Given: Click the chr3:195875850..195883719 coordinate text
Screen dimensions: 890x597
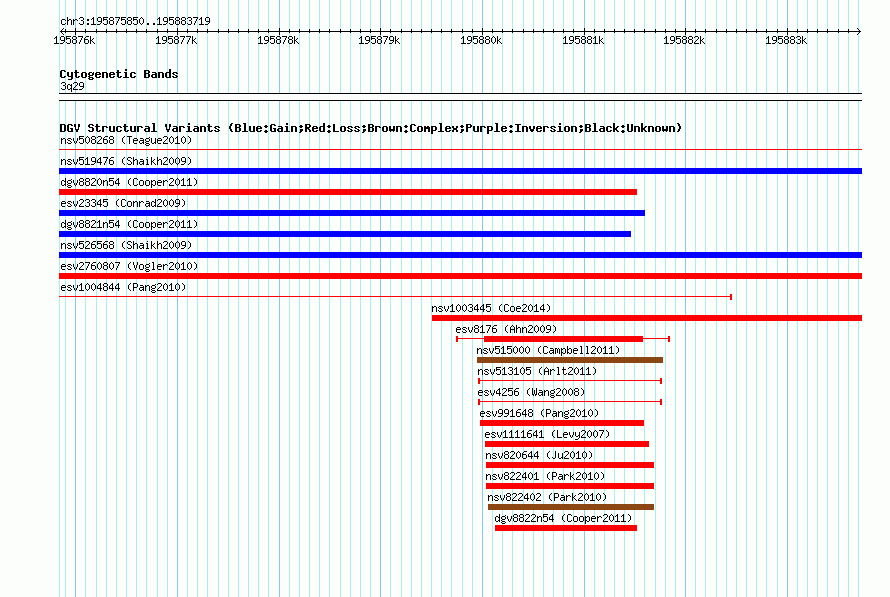Looking at the screenshot, I should coord(135,21).
